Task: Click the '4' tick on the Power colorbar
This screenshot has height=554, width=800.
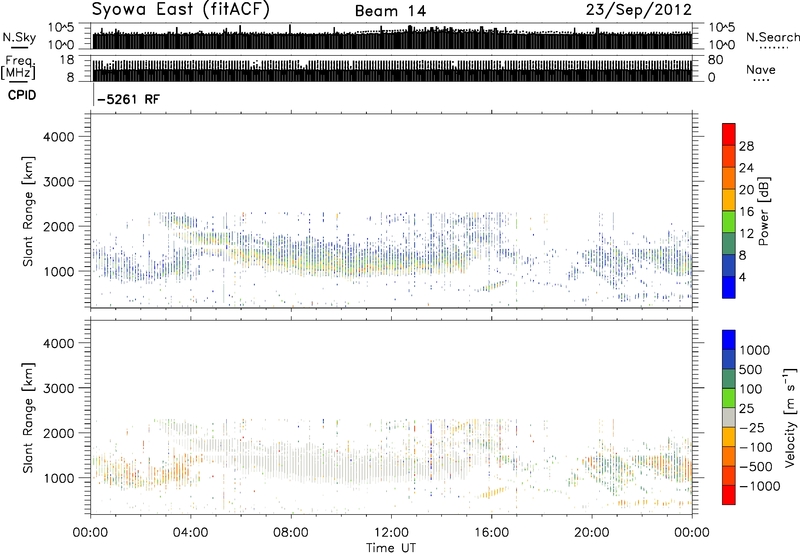Action: click(x=742, y=278)
